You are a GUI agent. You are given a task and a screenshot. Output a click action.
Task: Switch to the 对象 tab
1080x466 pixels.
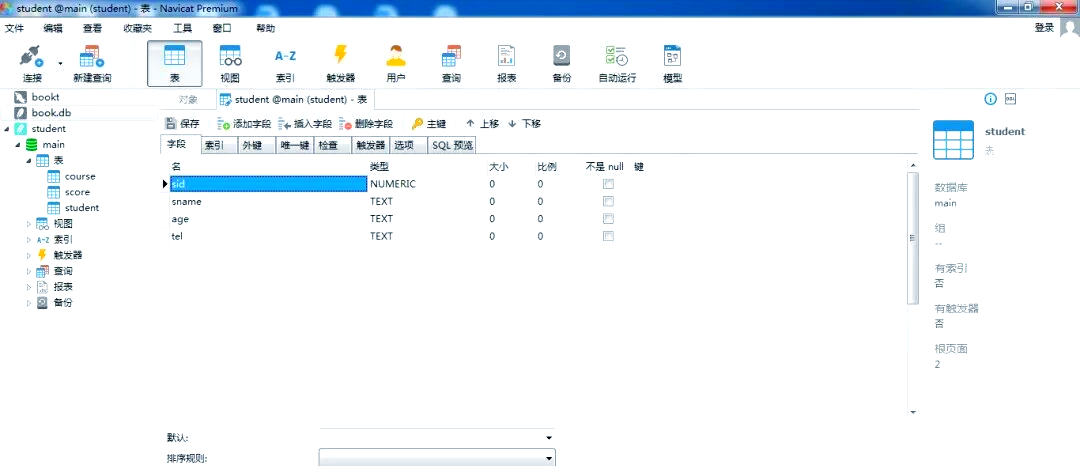coord(188,100)
